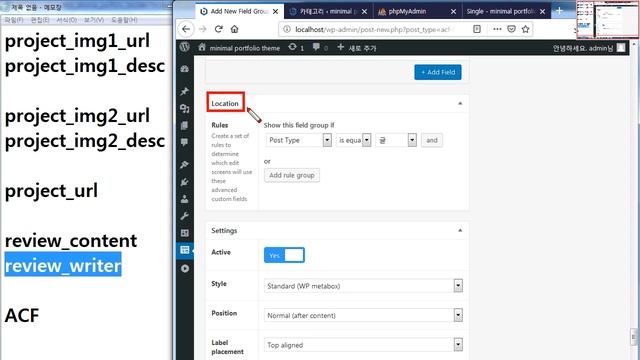Click highlighted review_writer text in Notepad

click(63, 265)
